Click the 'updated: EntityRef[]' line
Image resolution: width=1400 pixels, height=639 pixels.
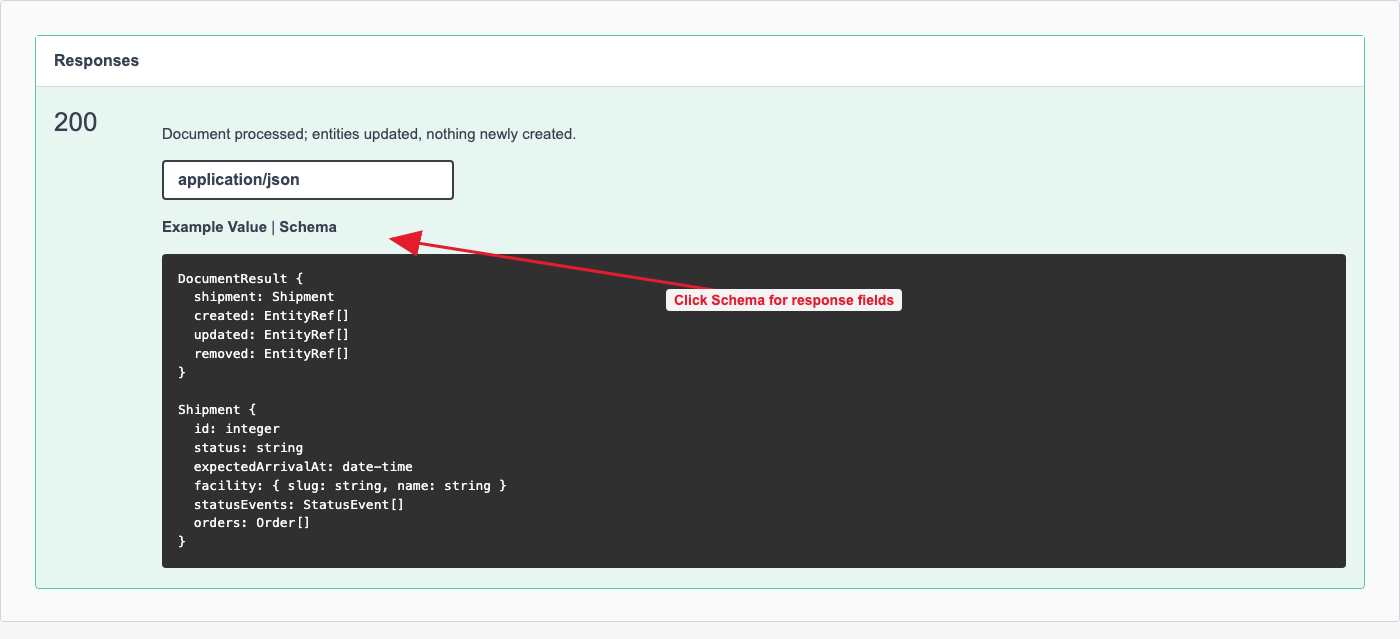(271, 335)
